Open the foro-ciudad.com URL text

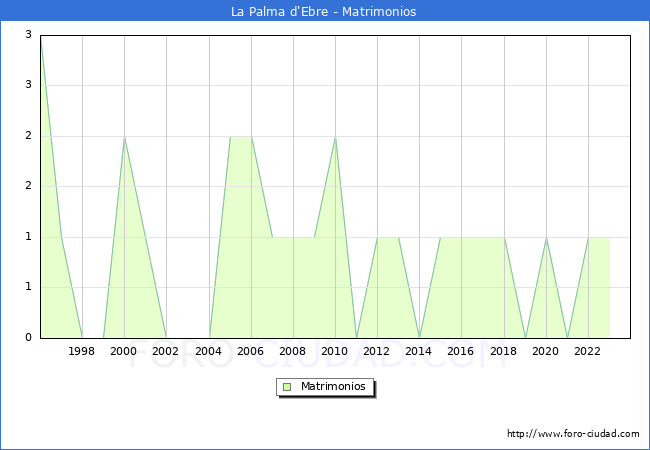click(573, 434)
